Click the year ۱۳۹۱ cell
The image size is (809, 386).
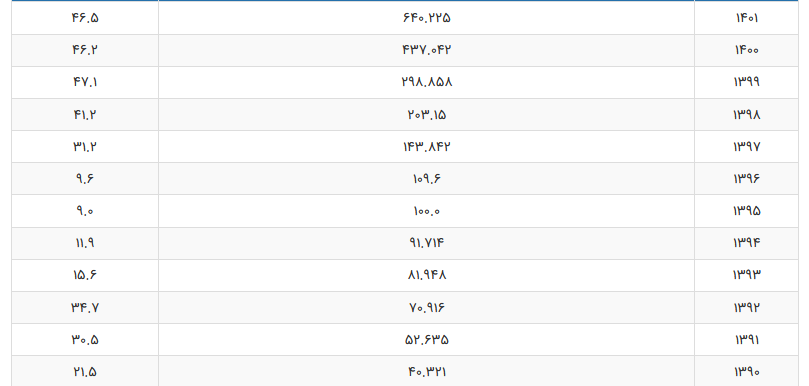[747, 340]
